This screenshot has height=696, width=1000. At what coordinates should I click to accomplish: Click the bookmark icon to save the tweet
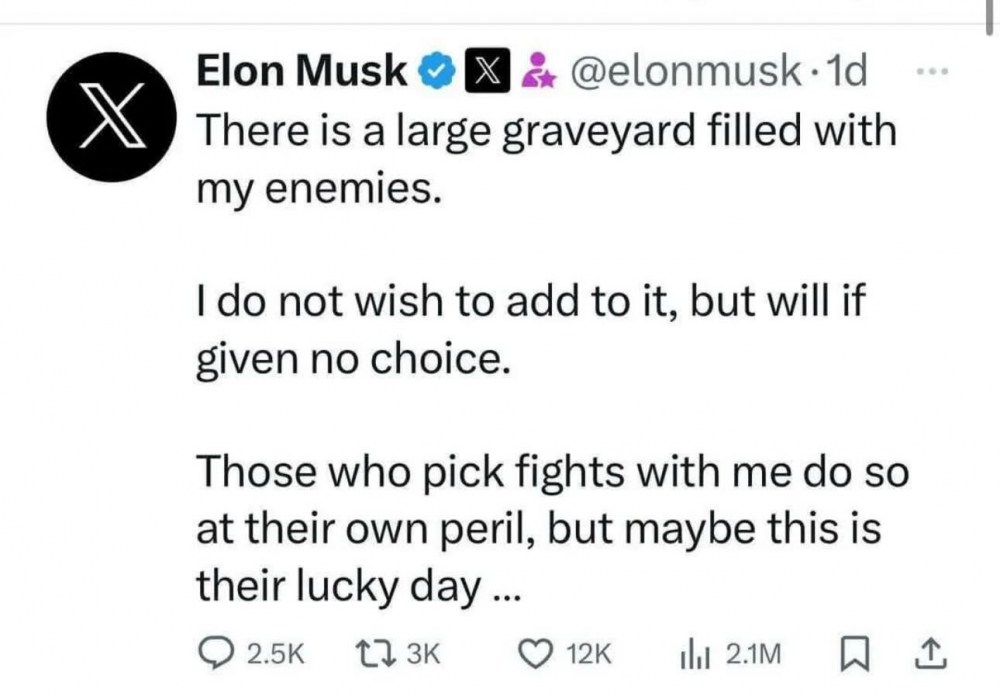855,652
